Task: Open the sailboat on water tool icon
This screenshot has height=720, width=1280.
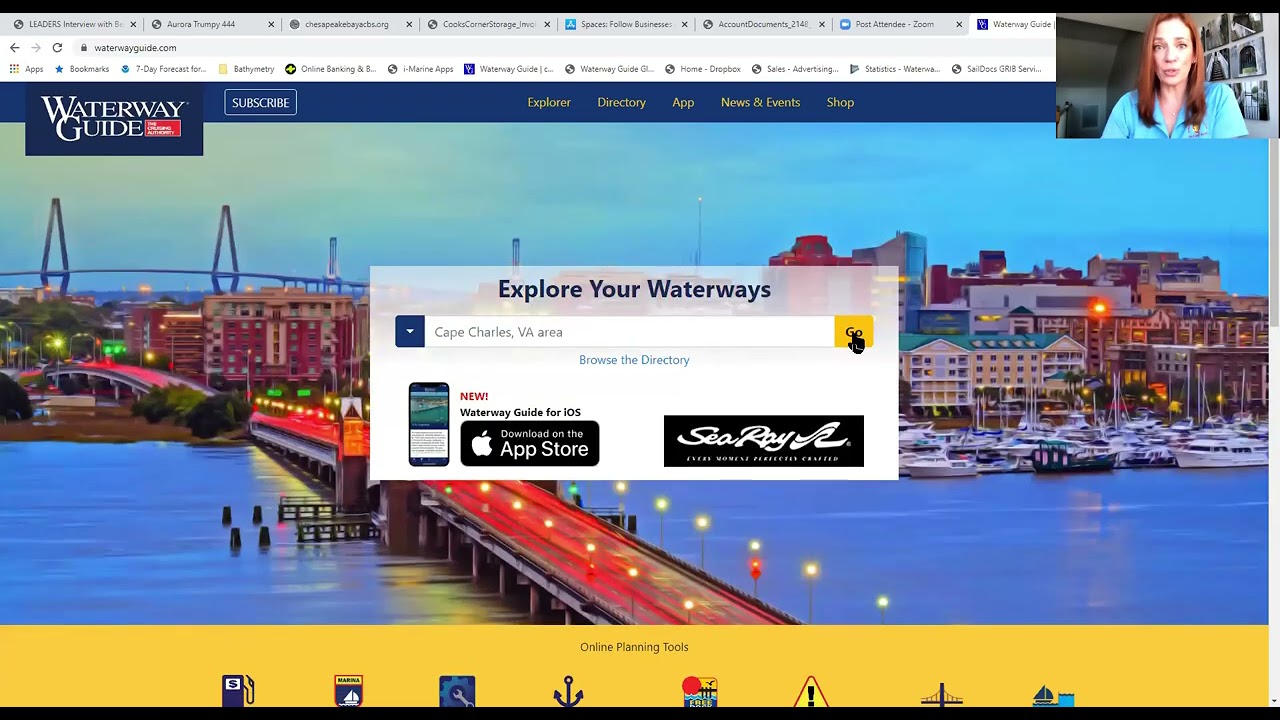Action: pyautogui.click(x=1053, y=693)
